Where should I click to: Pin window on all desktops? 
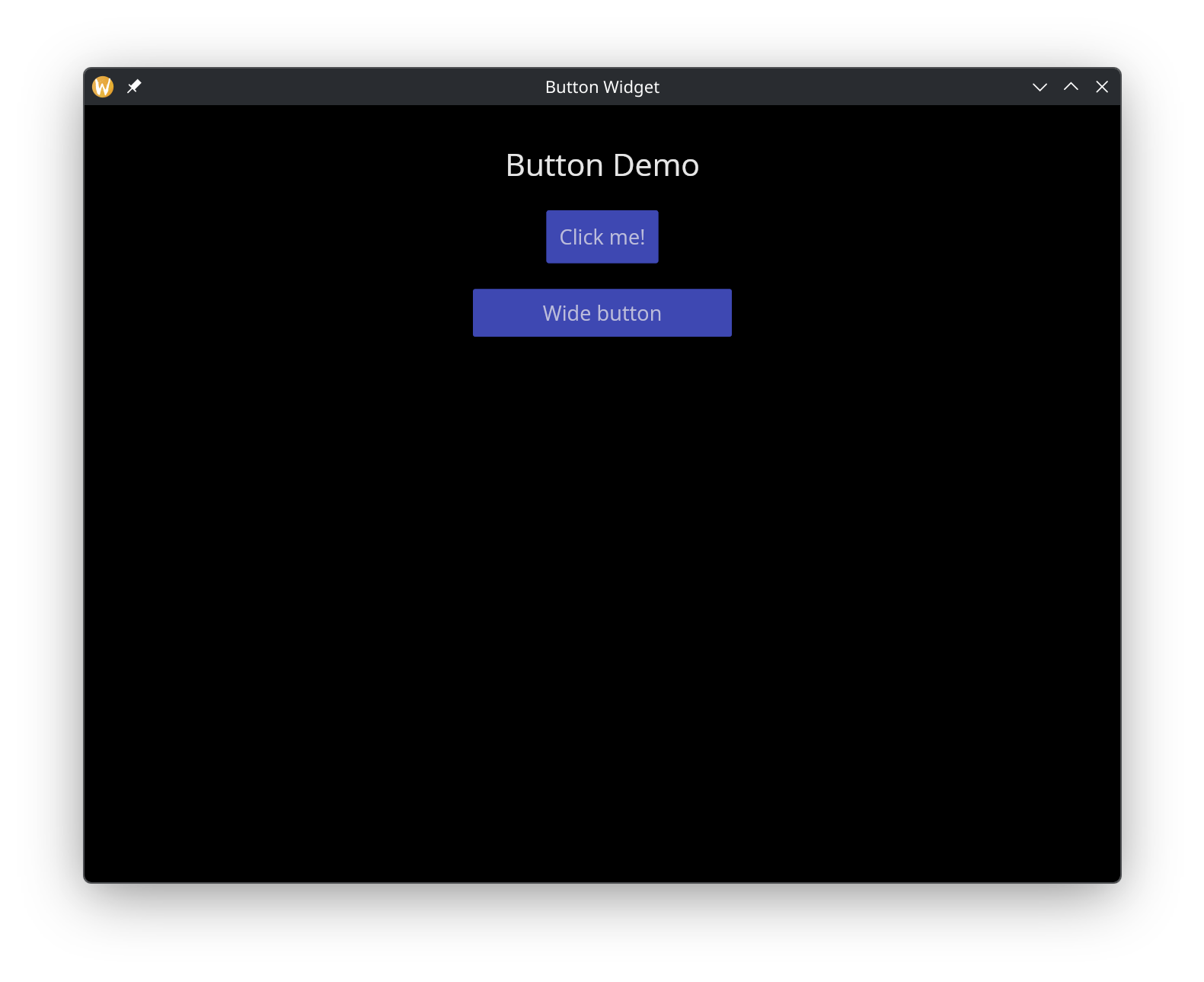pos(134,87)
